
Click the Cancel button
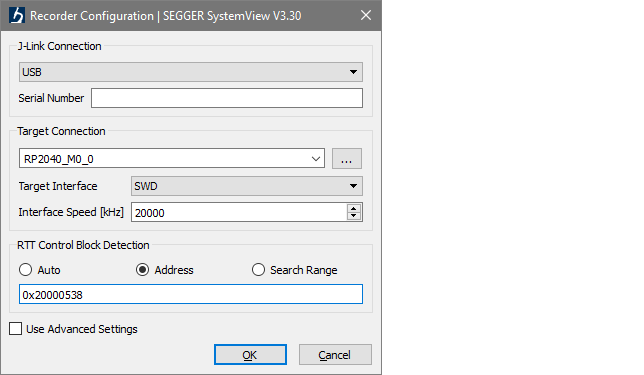tap(335, 354)
